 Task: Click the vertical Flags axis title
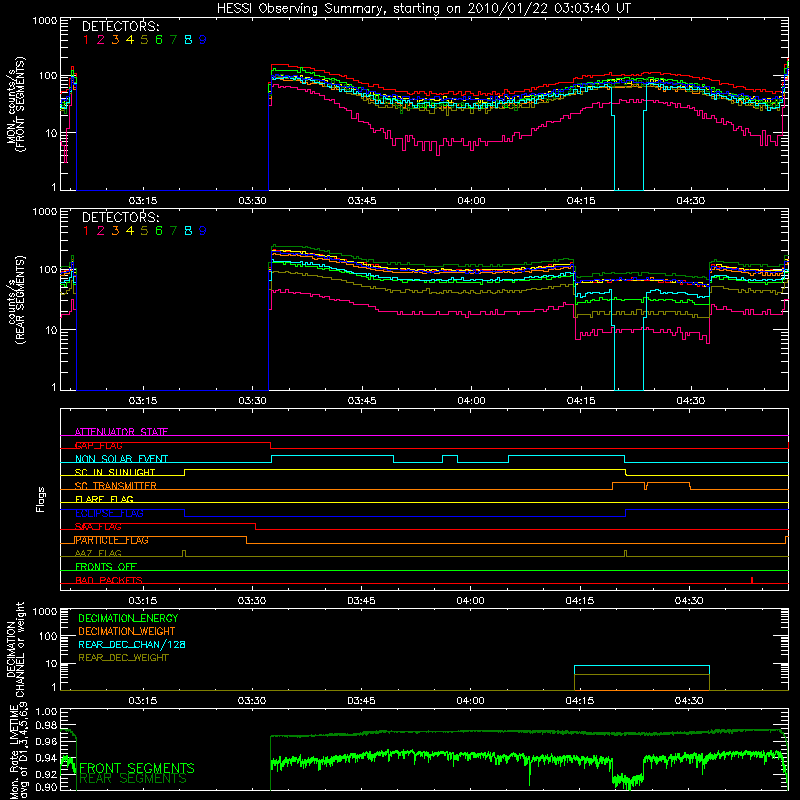pyautogui.click(x=41, y=499)
